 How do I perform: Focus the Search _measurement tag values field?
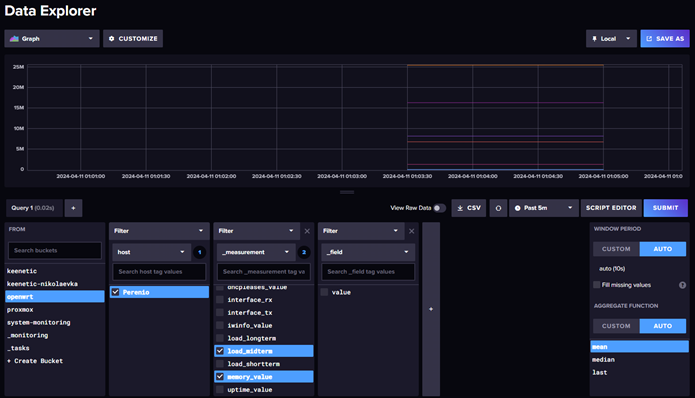pos(264,272)
